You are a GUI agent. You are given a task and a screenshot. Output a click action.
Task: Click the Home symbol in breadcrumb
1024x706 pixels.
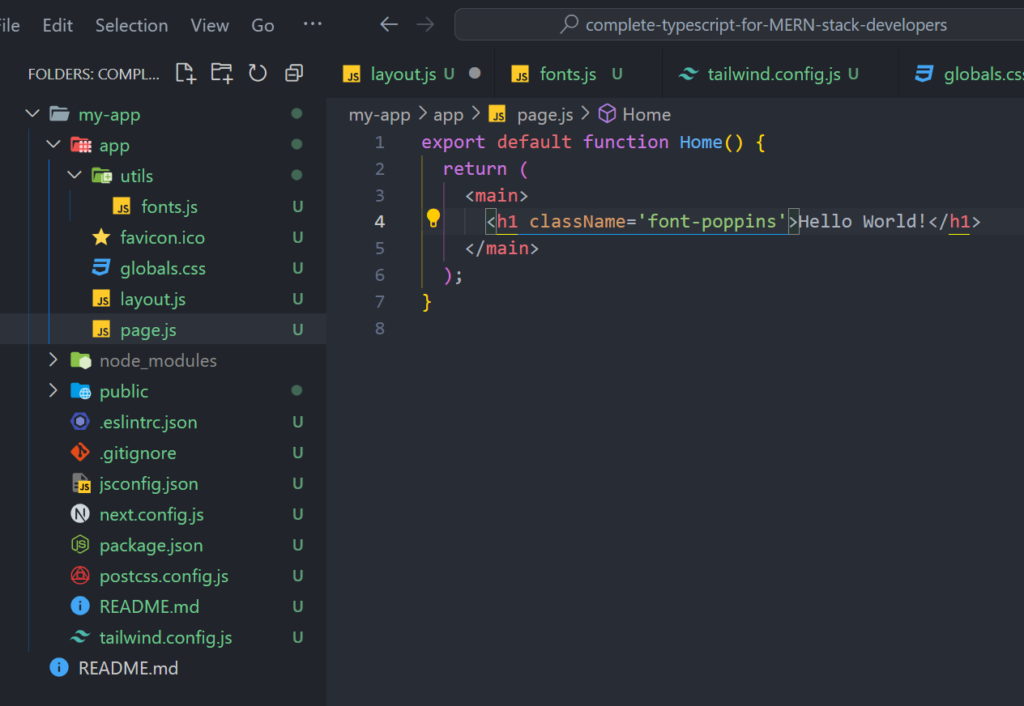[645, 114]
